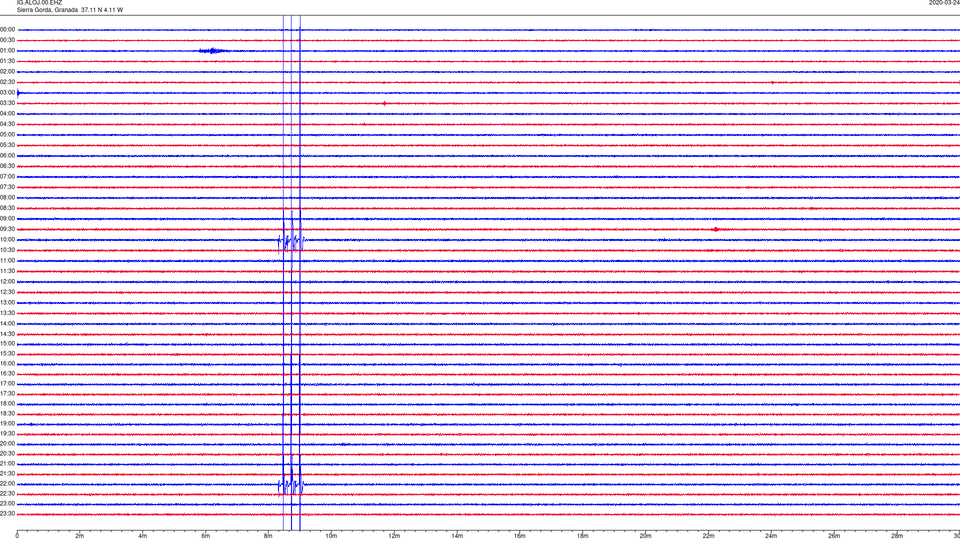Image resolution: width=960 pixels, height=540 pixels.
Task: Click the 8m tick label on time axis
Action: point(268,536)
